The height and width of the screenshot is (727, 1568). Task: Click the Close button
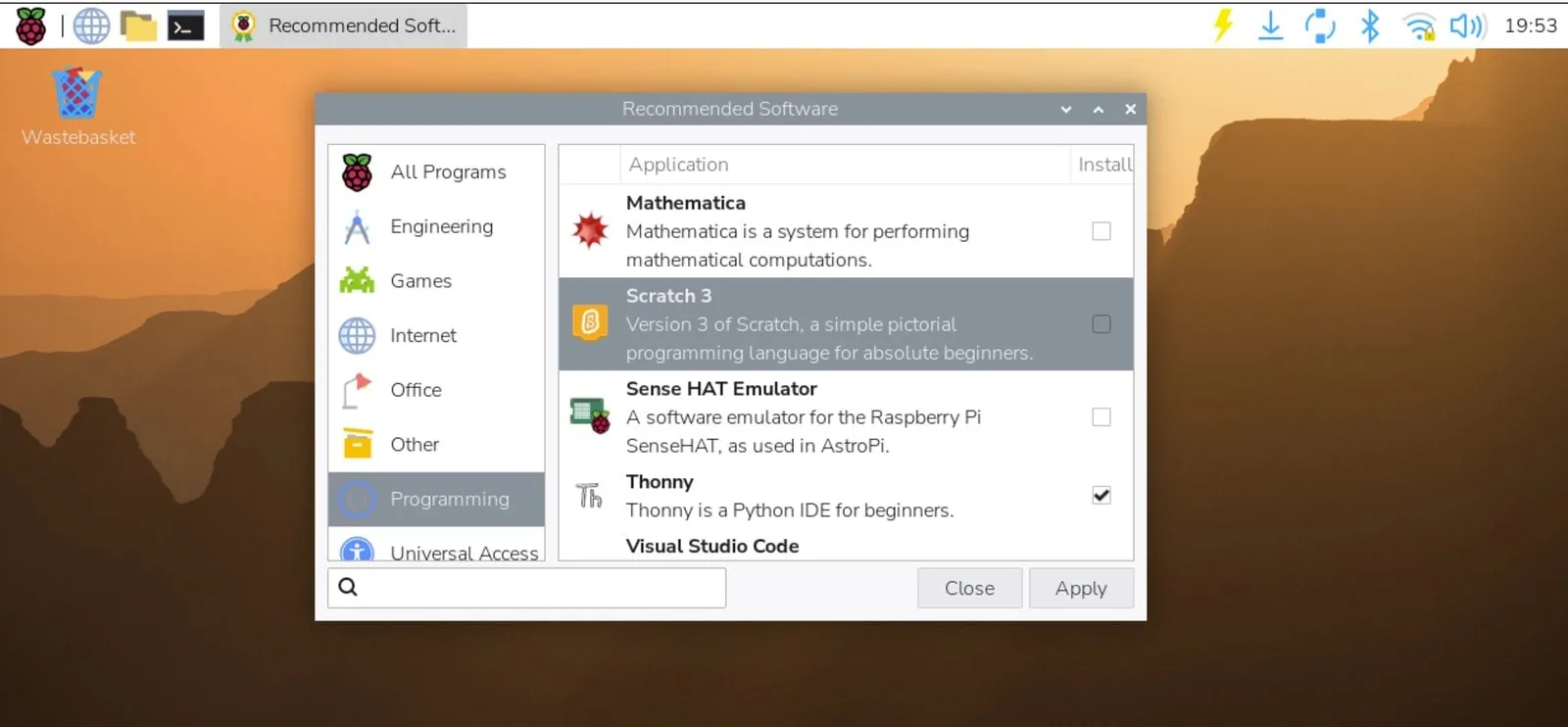point(969,588)
